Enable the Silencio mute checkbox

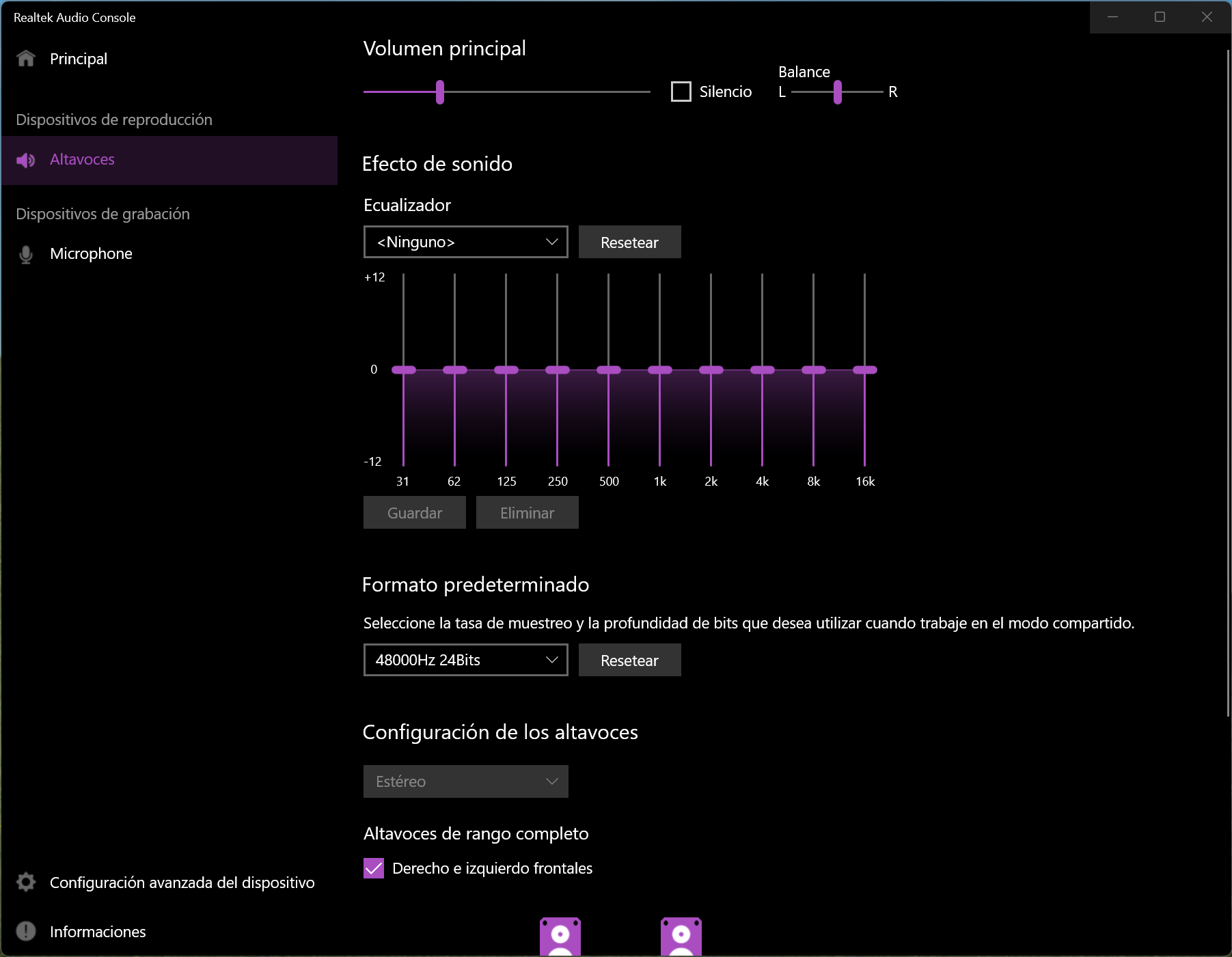point(681,92)
